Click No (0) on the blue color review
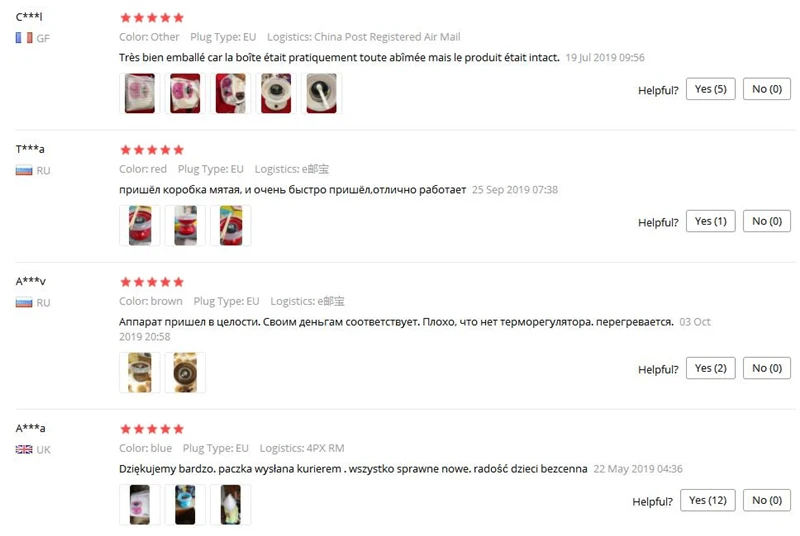800x536 pixels. (766, 500)
